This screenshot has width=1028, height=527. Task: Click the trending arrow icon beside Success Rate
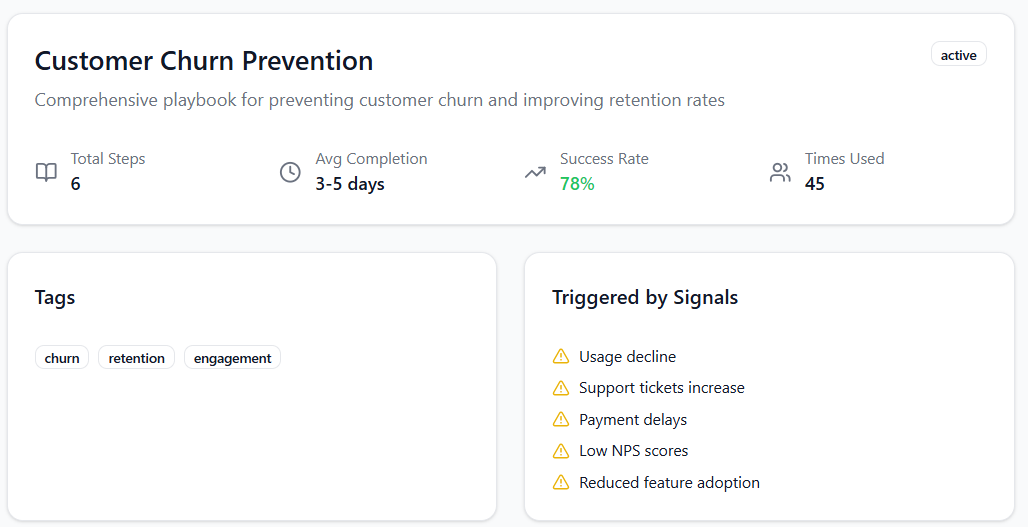pyautogui.click(x=535, y=172)
